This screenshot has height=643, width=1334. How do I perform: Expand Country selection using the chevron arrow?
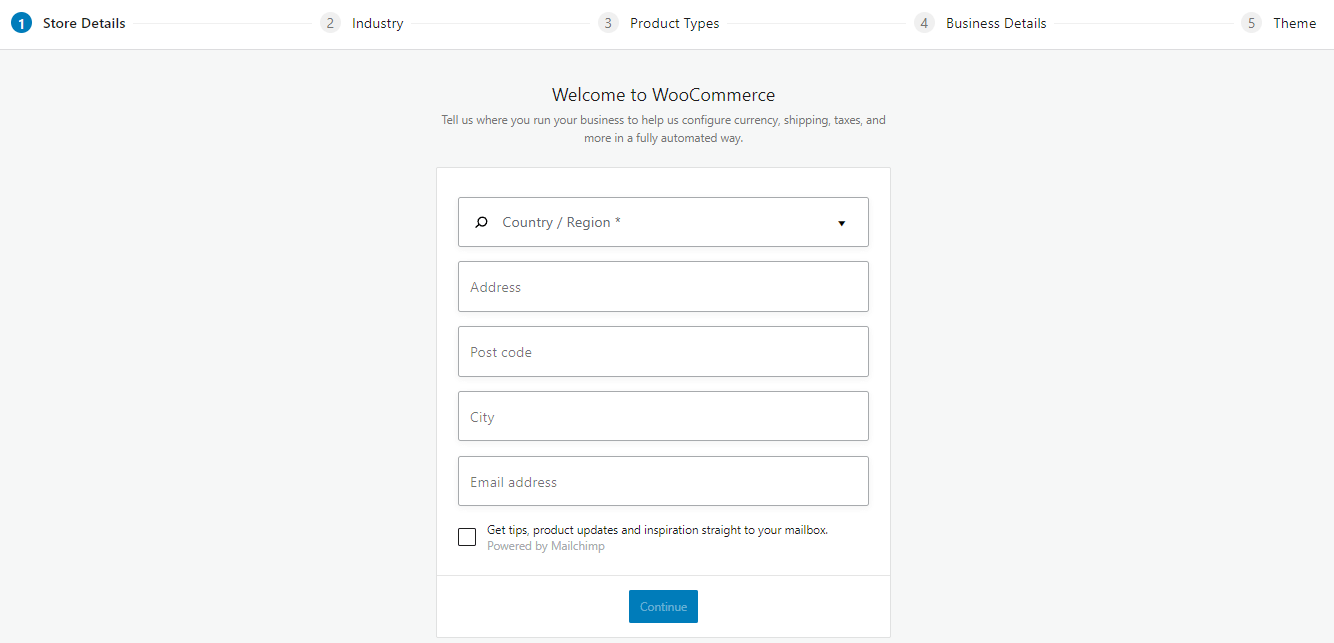(841, 223)
